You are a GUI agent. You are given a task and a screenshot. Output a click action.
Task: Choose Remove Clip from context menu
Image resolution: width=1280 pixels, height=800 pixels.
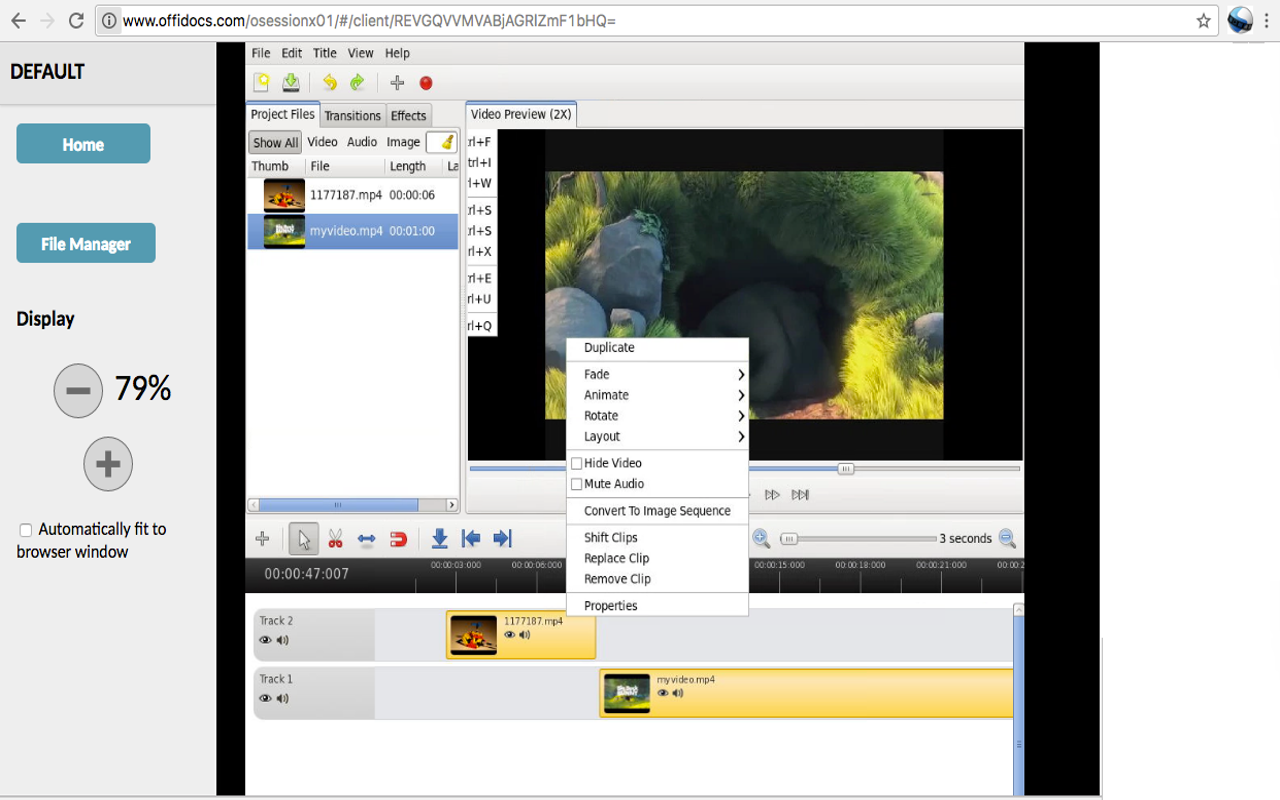(657, 579)
